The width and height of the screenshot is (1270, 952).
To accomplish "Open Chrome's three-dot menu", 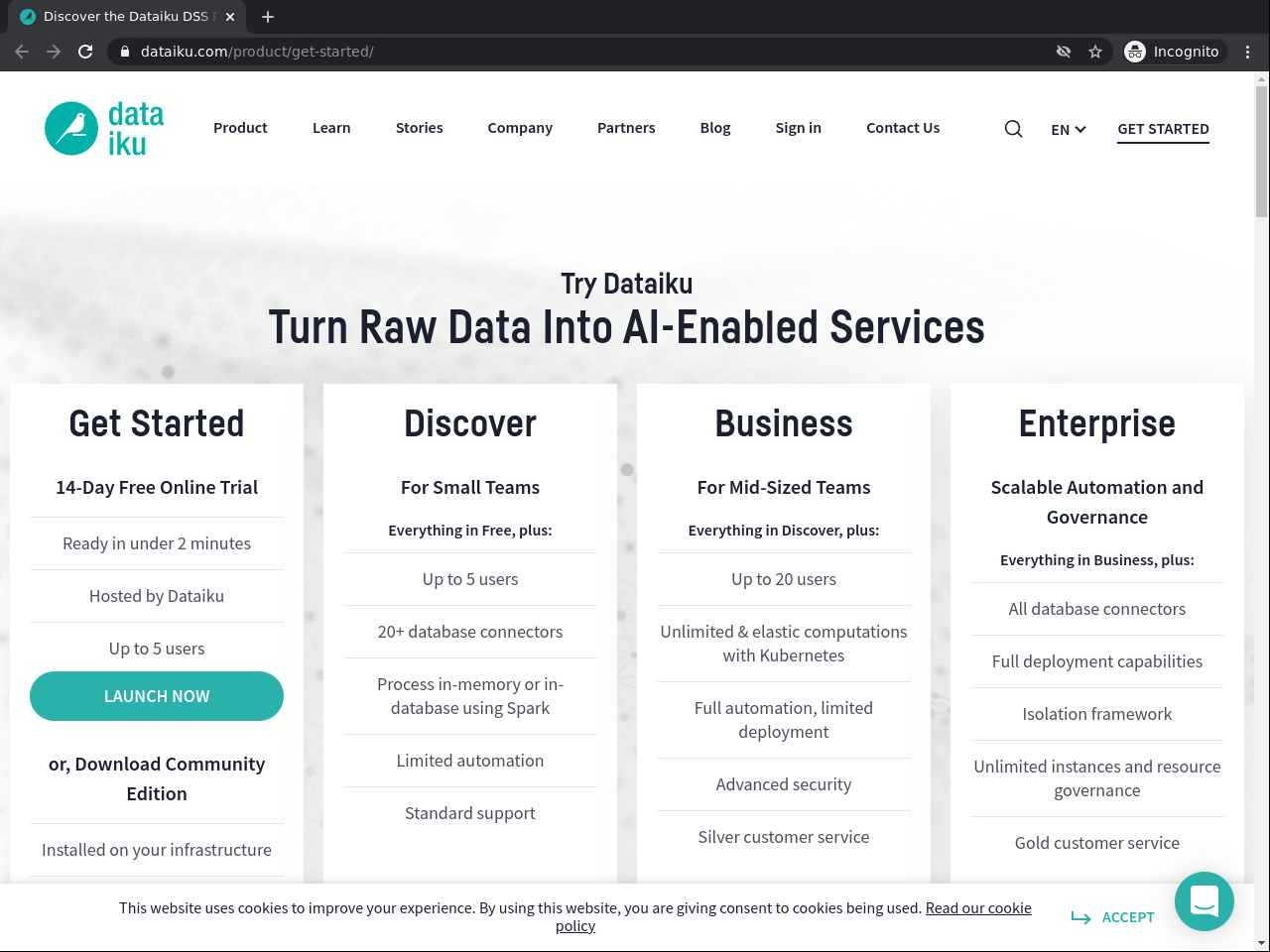I will 1247,51.
